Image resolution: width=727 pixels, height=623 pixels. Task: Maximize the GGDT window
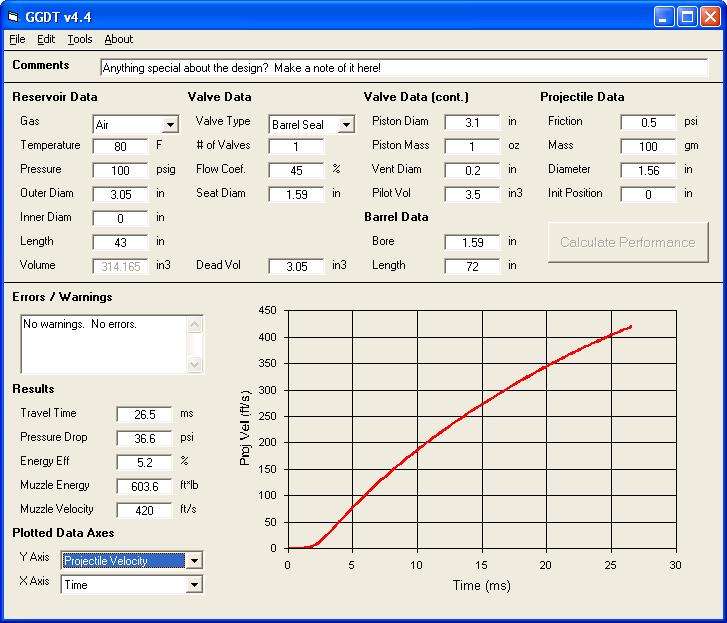(687, 16)
